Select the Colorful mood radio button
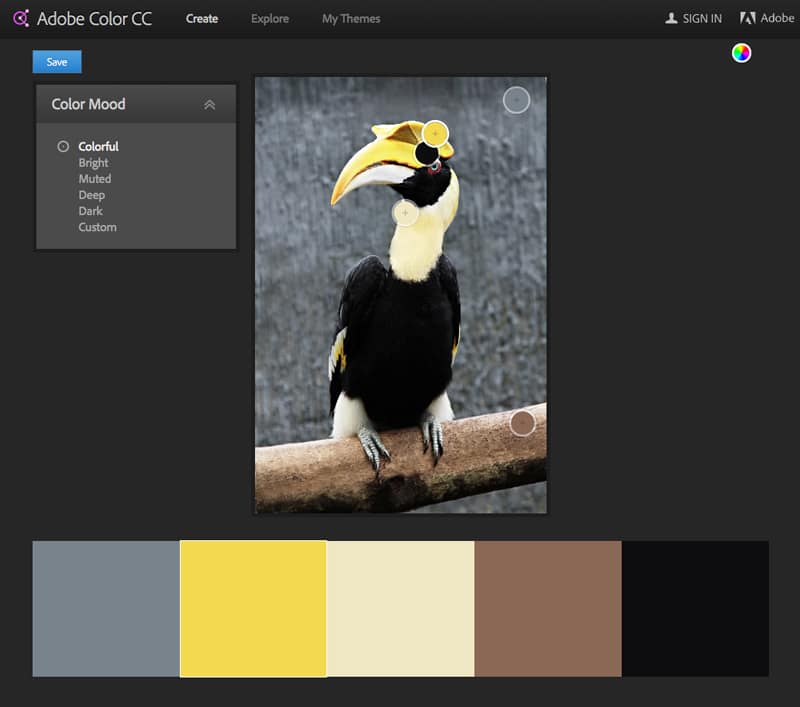The width and height of the screenshot is (800, 707). pos(63,146)
